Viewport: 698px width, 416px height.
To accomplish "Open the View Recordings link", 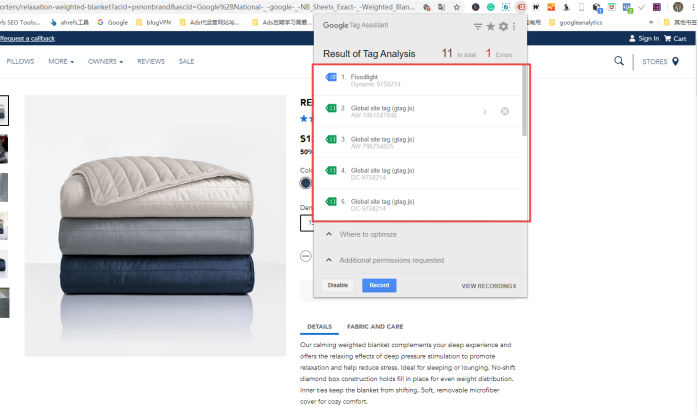I will pyautogui.click(x=488, y=286).
